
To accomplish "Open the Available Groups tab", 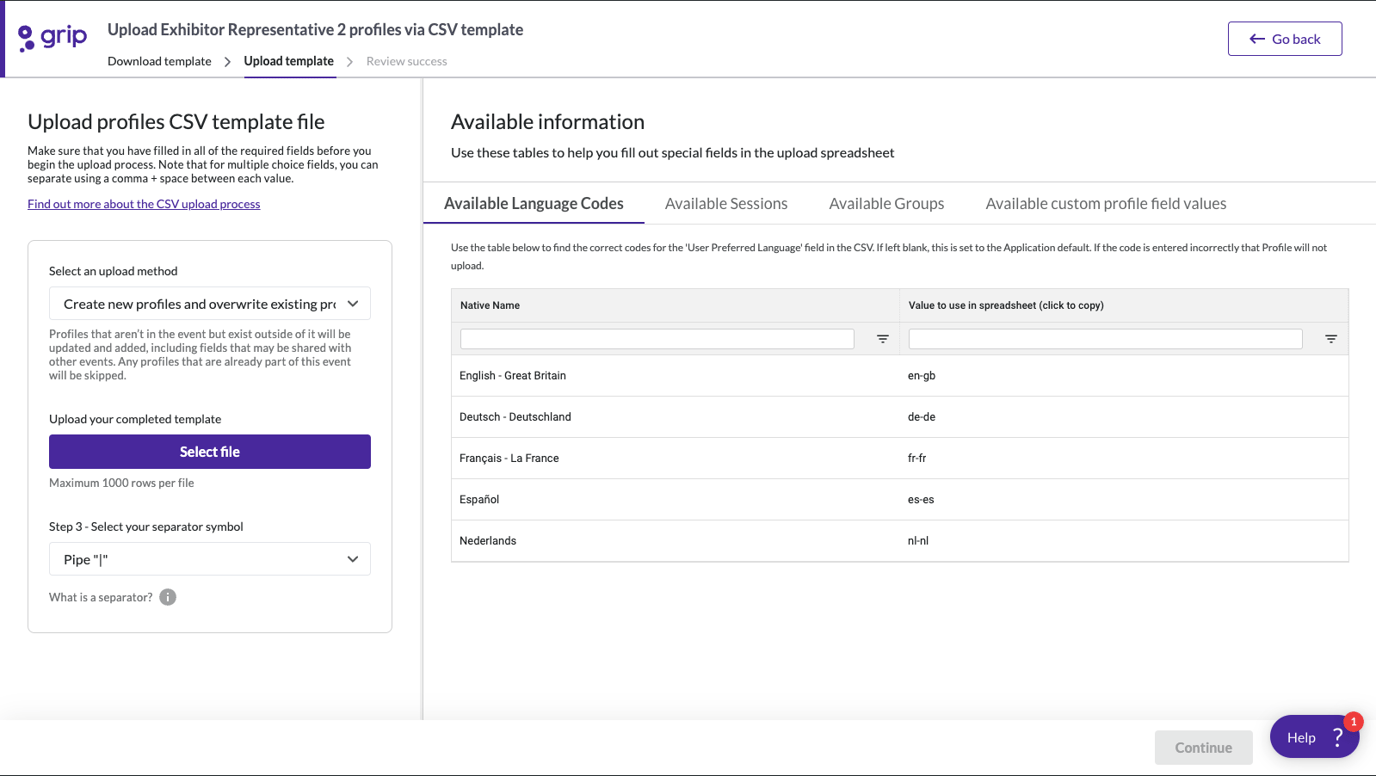I will [886, 203].
